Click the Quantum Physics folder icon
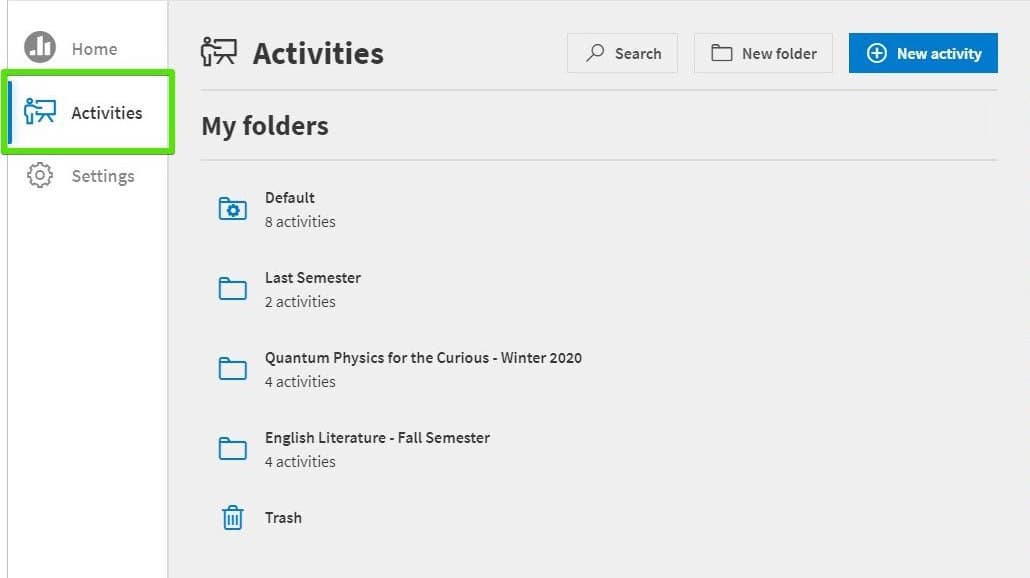1030x578 pixels. (233, 369)
